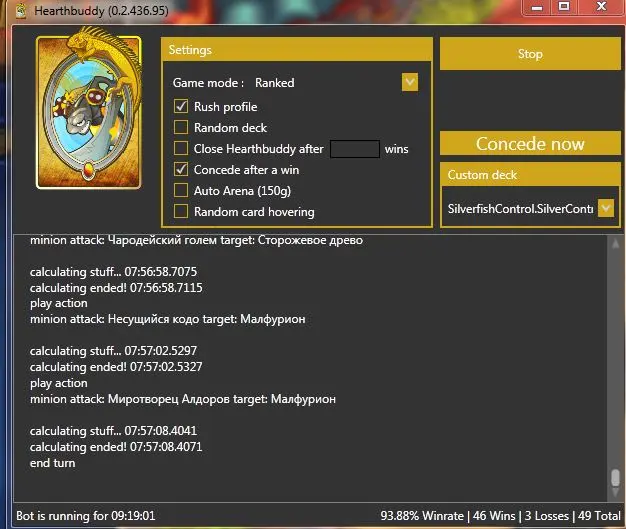Click the '49 Total' status entry
This screenshot has width=626, height=529.
(x=599, y=515)
